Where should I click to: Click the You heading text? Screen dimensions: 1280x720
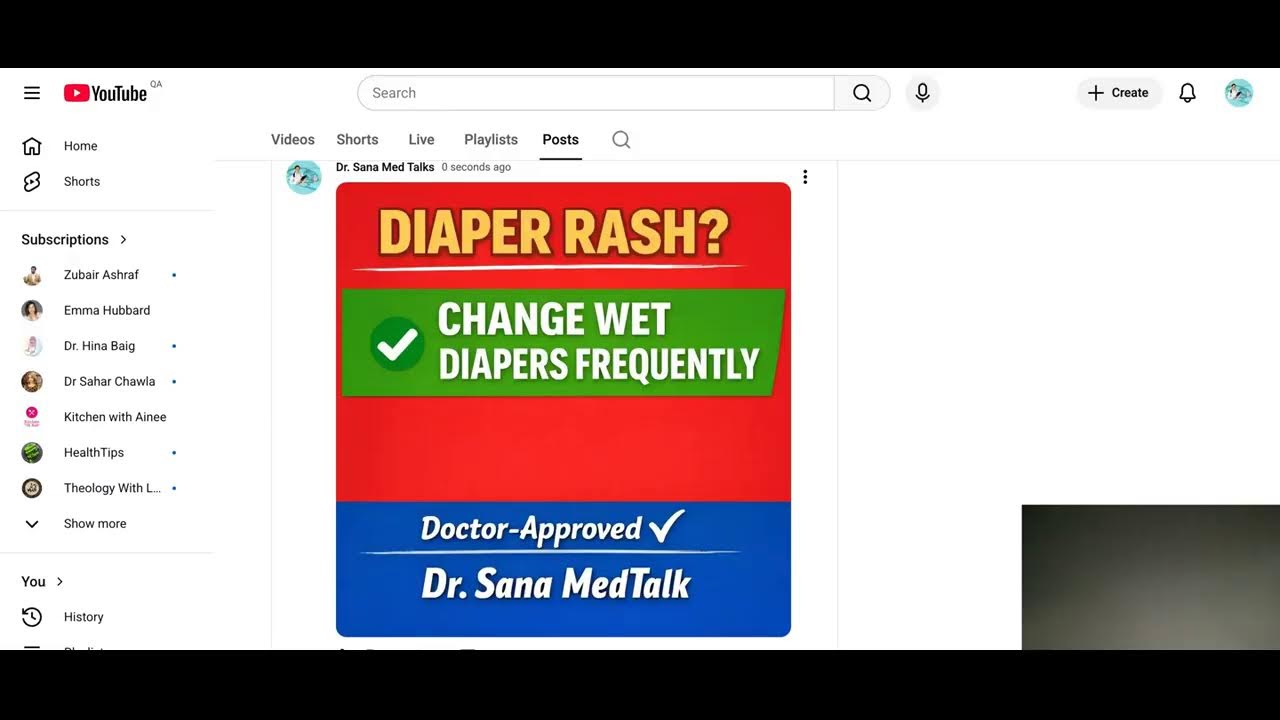point(33,582)
